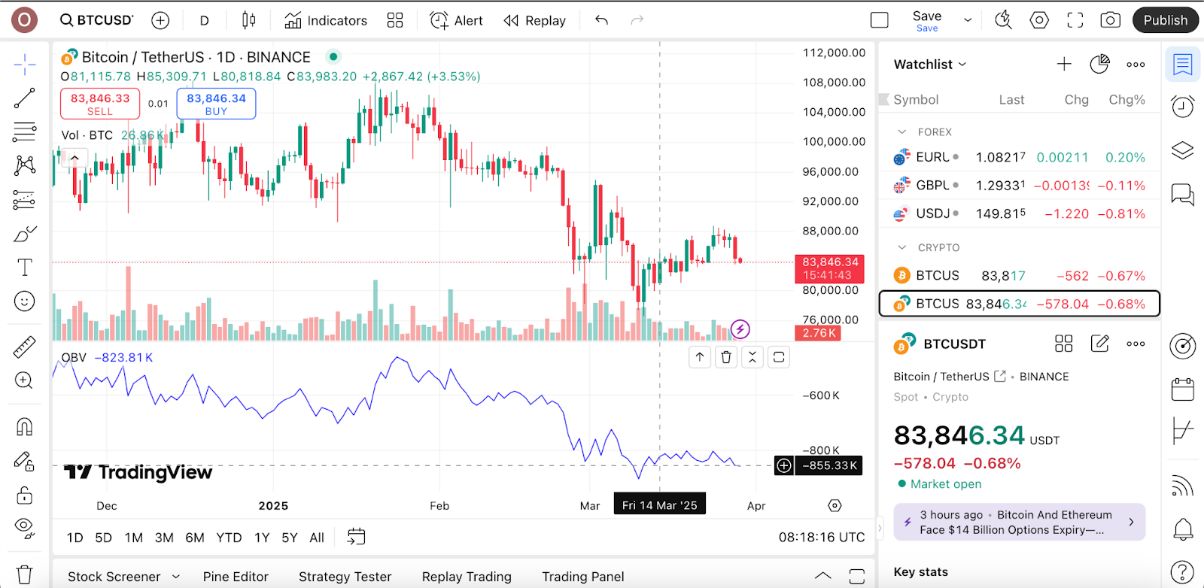Click the camera snapshot icon
This screenshot has height=588, width=1204.
coord(1110,20)
